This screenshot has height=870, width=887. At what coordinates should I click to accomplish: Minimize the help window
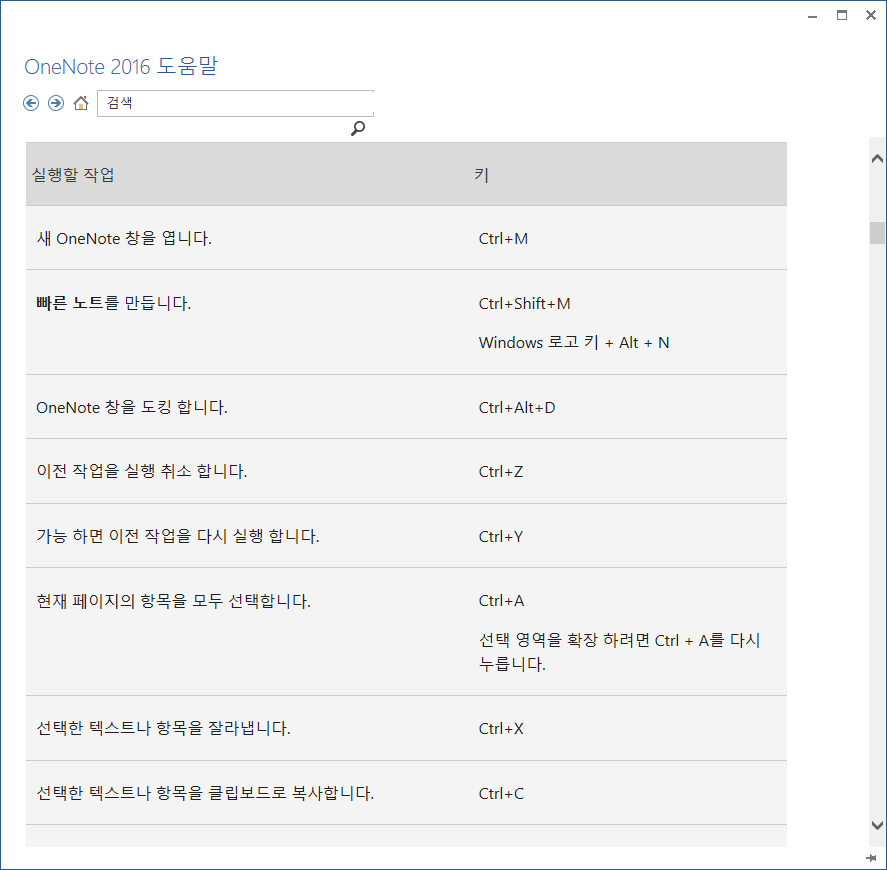(812, 16)
